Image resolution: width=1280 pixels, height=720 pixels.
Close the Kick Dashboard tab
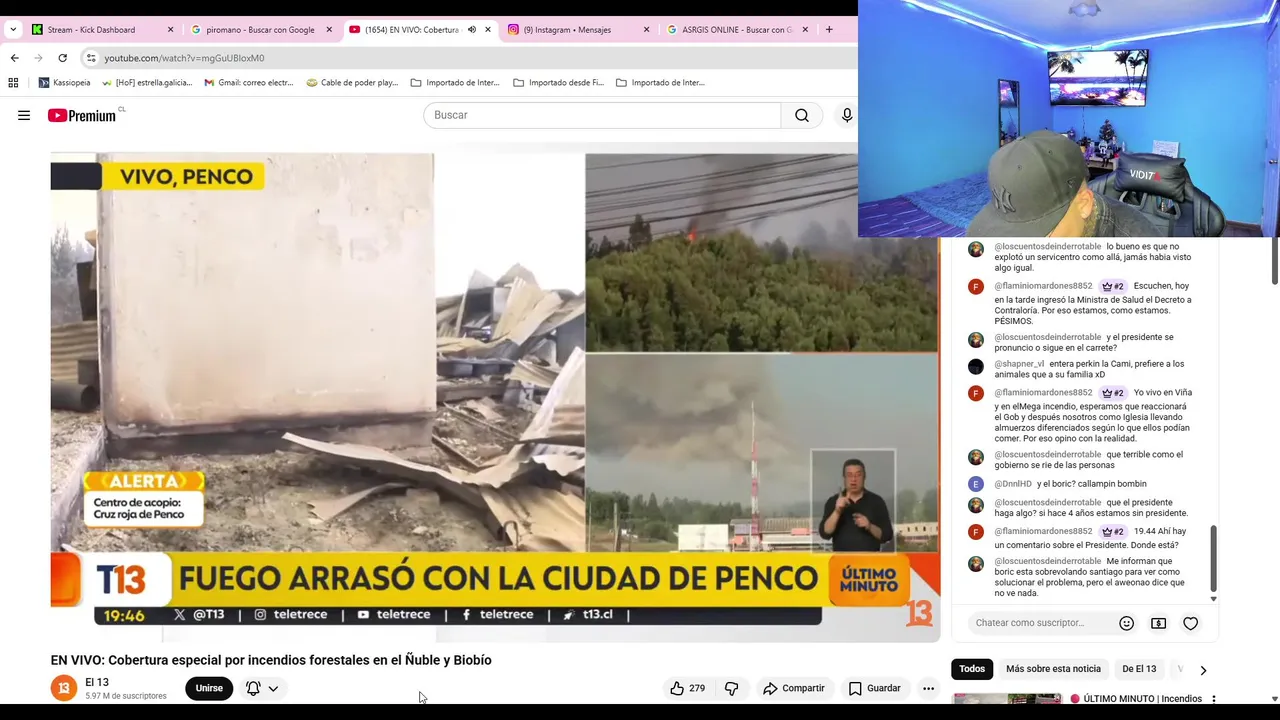pos(170,30)
